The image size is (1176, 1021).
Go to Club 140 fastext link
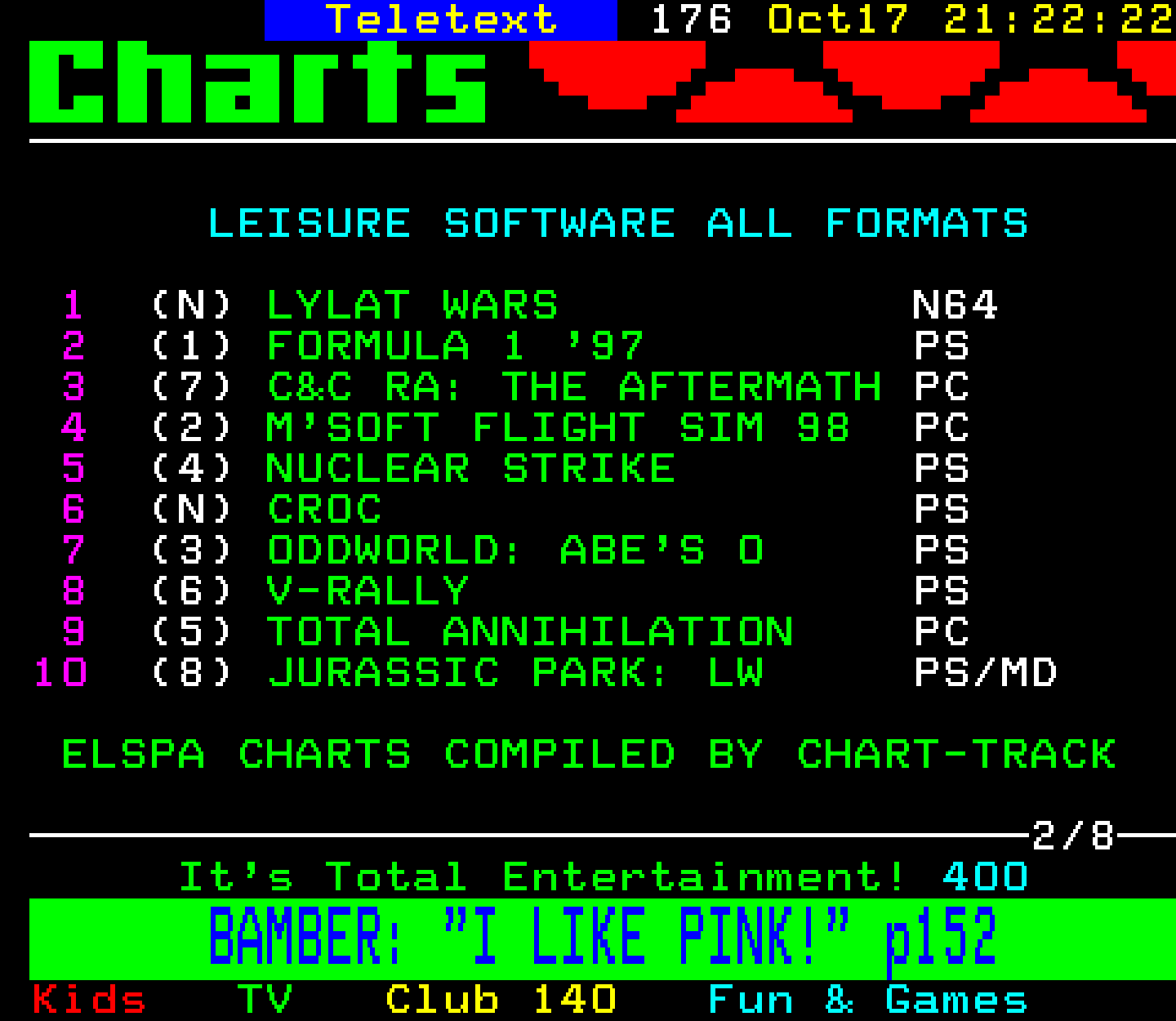(501, 1000)
